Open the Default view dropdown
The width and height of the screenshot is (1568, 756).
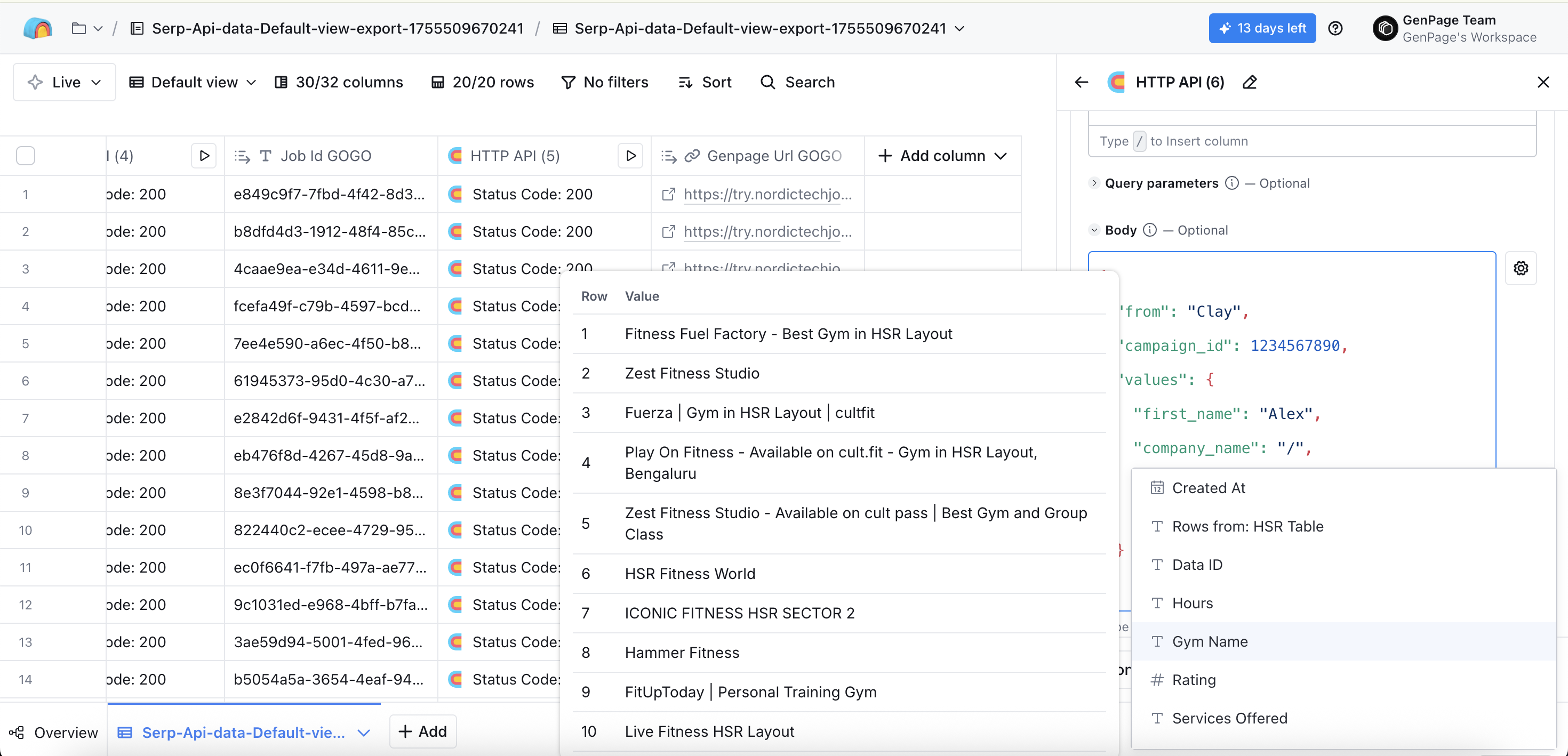(x=193, y=82)
